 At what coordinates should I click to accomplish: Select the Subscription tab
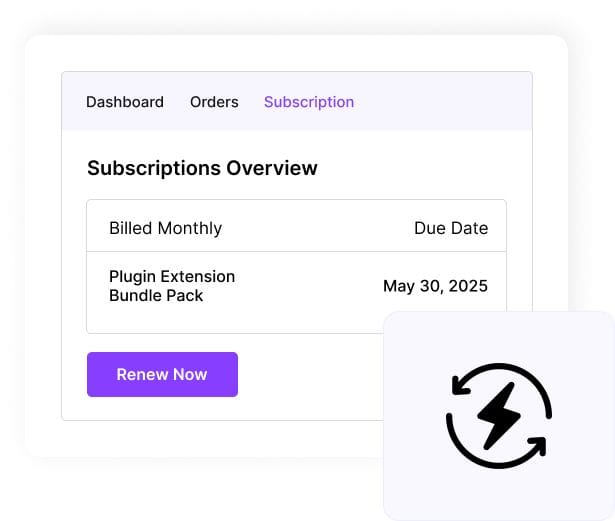pyautogui.click(x=309, y=102)
